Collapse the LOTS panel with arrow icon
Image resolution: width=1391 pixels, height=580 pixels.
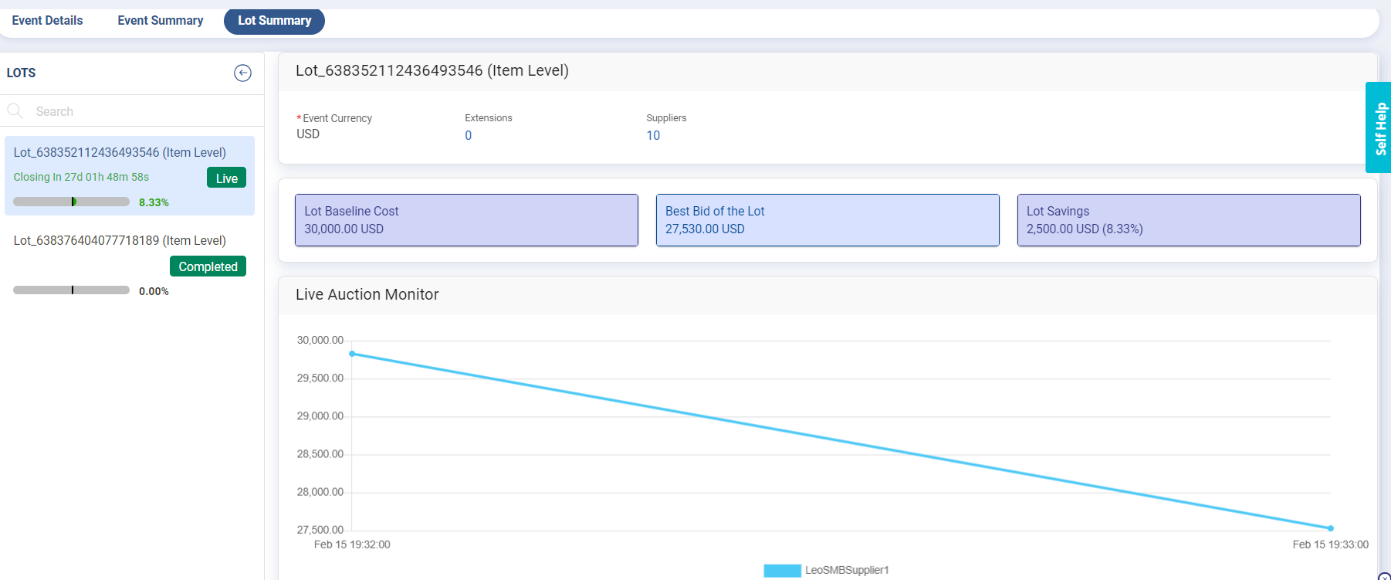coord(242,73)
